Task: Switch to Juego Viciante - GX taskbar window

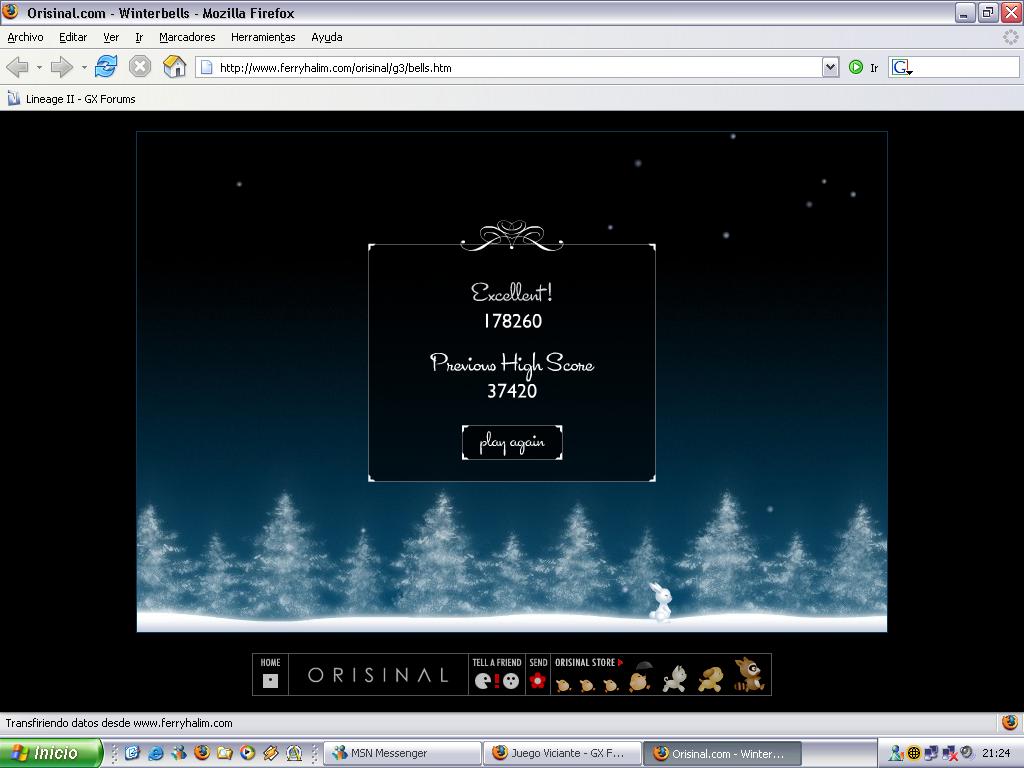Action: (x=562, y=753)
